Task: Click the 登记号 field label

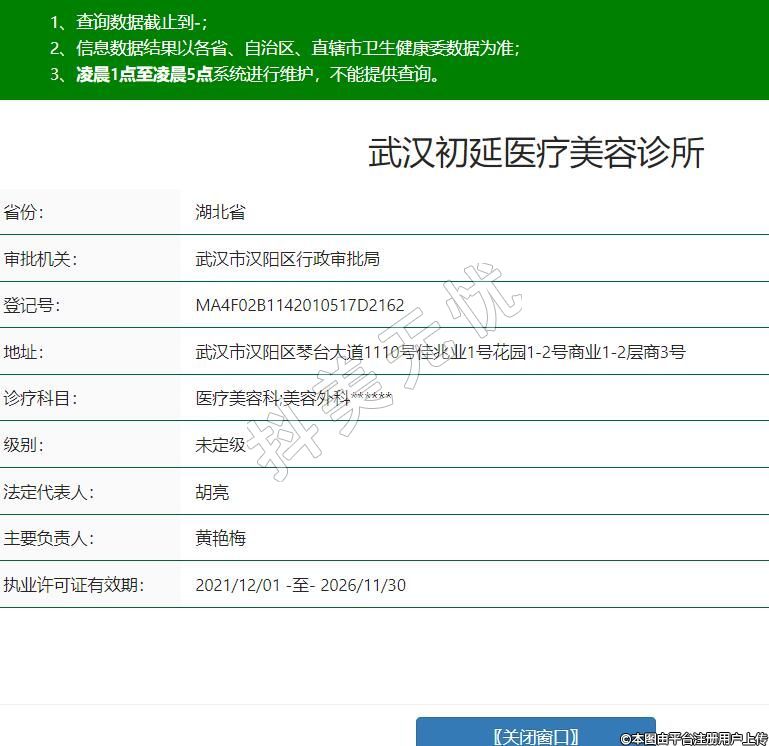Action: 32,305
